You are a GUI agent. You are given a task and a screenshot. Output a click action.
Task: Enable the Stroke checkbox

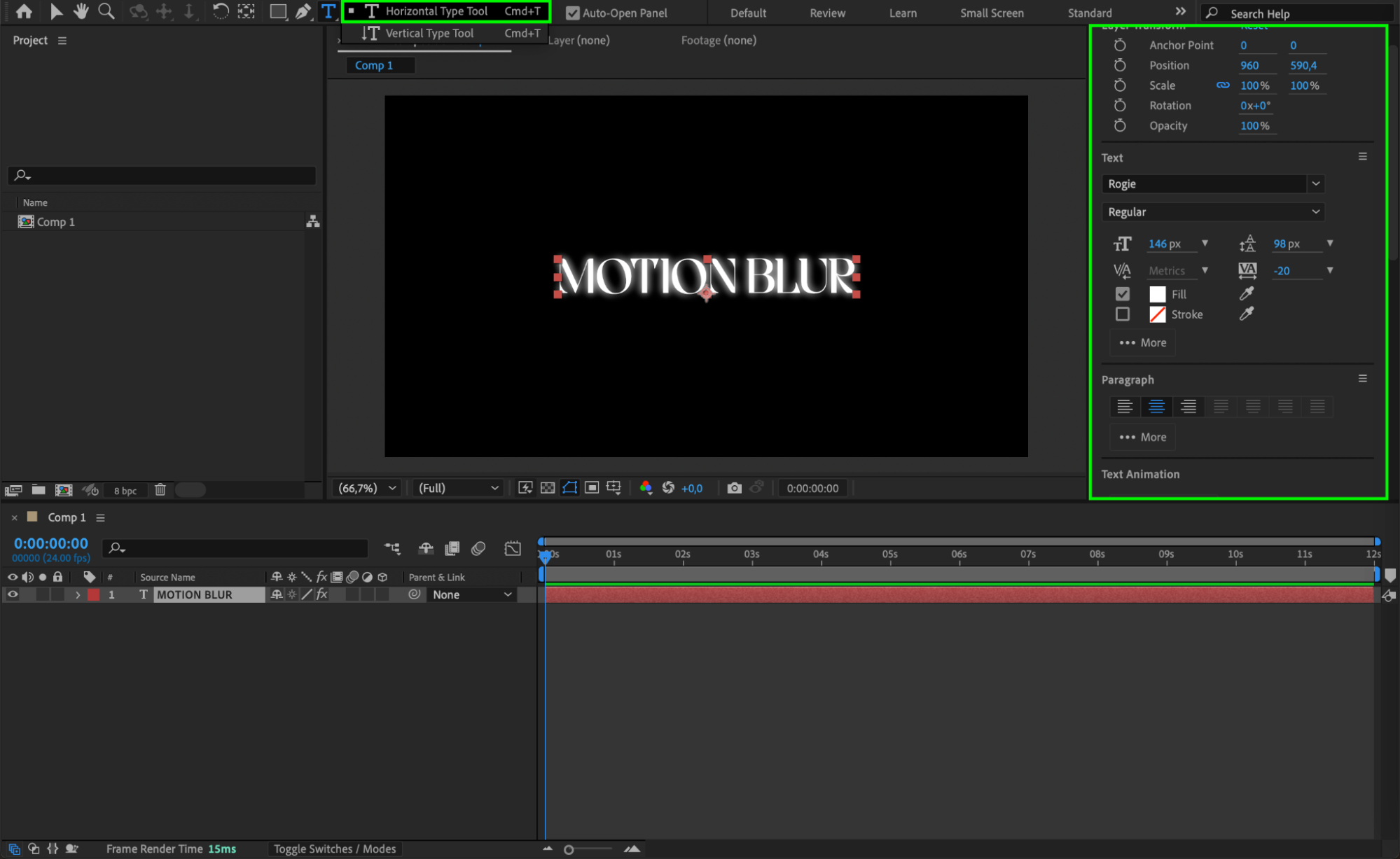[x=1123, y=314]
